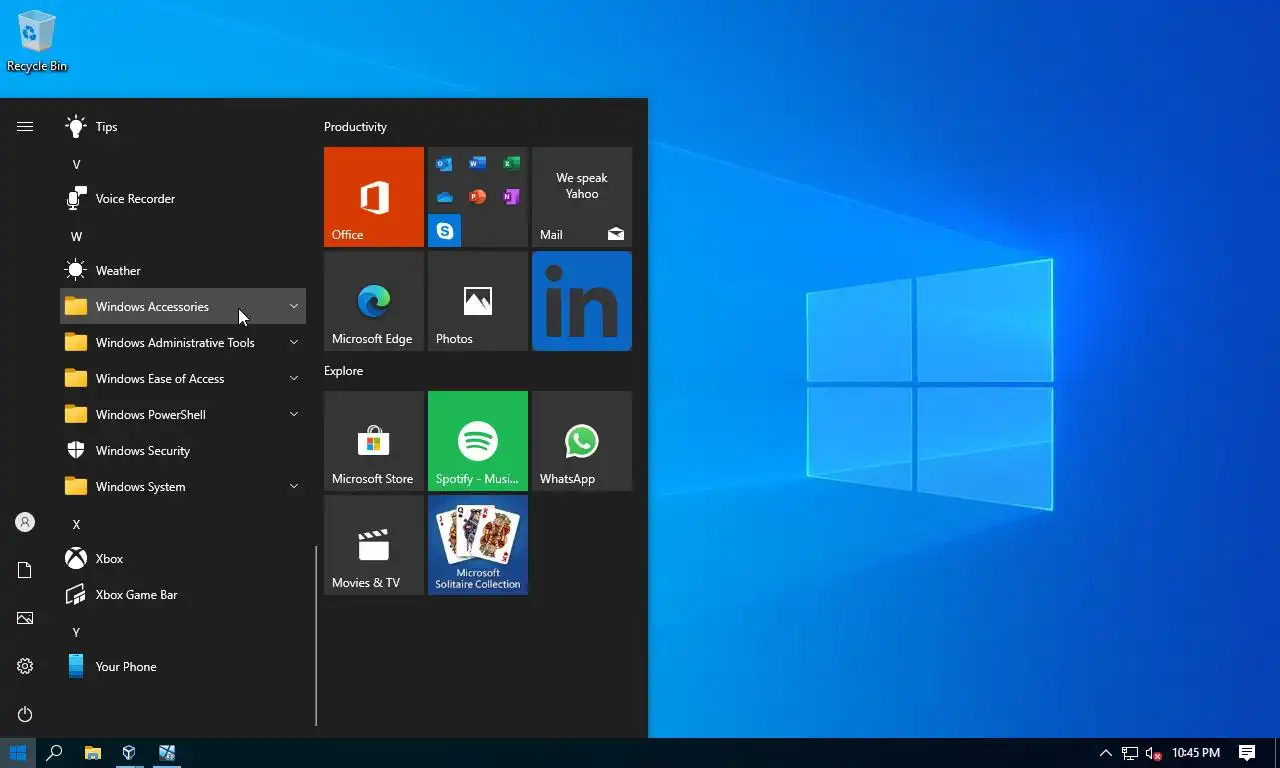Open the Office tile
Image resolution: width=1280 pixels, height=768 pixels.
pos(374,197)
